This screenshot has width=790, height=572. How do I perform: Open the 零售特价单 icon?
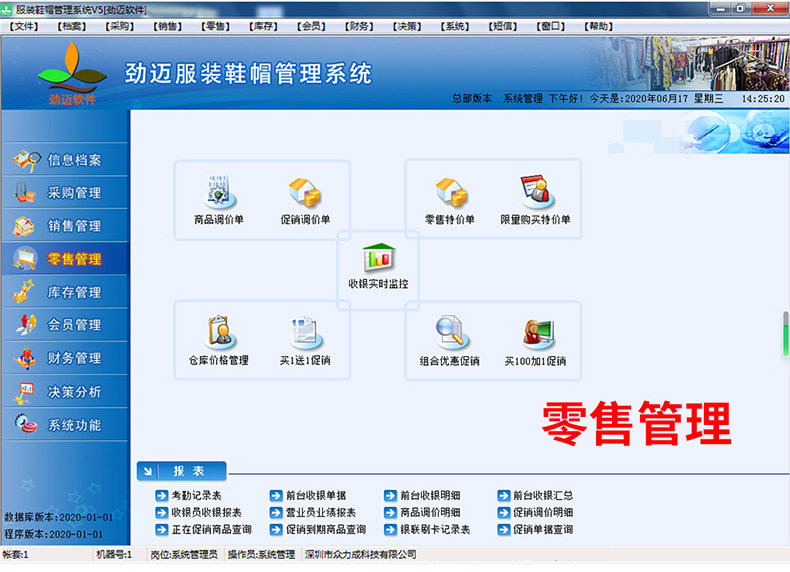(450, 192)
